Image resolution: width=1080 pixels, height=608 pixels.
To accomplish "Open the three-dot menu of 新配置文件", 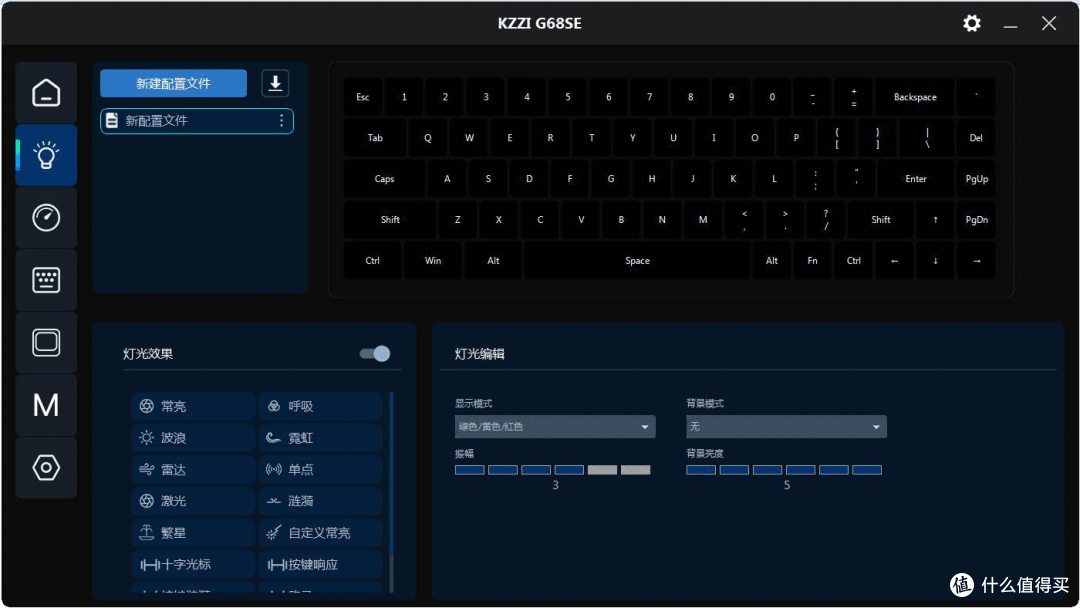I will pyautogui.click(x=281, y=120).
